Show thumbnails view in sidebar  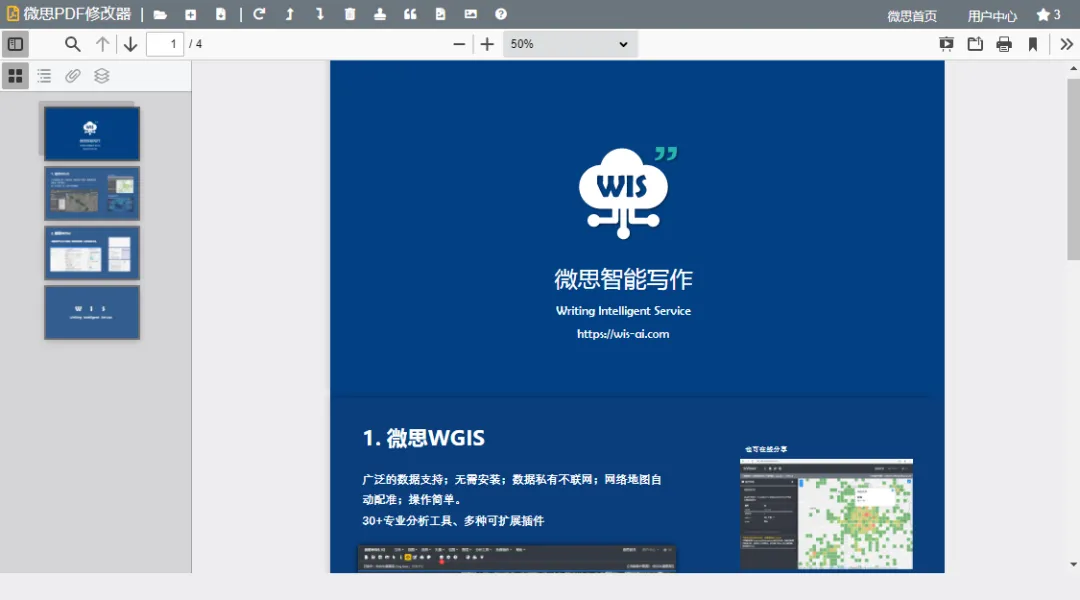(15, 76)
